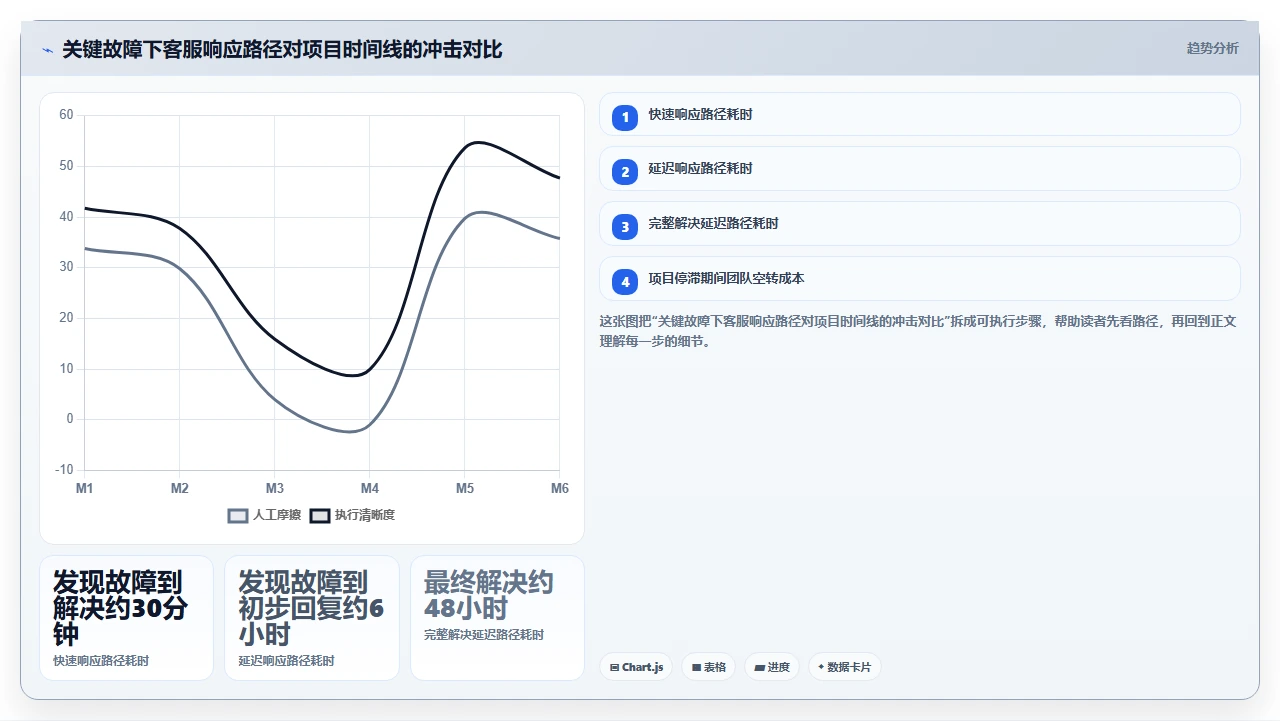Click the -10 y-axis value
Viewport: 1280px width, 721px height.
tap(64, 470)
